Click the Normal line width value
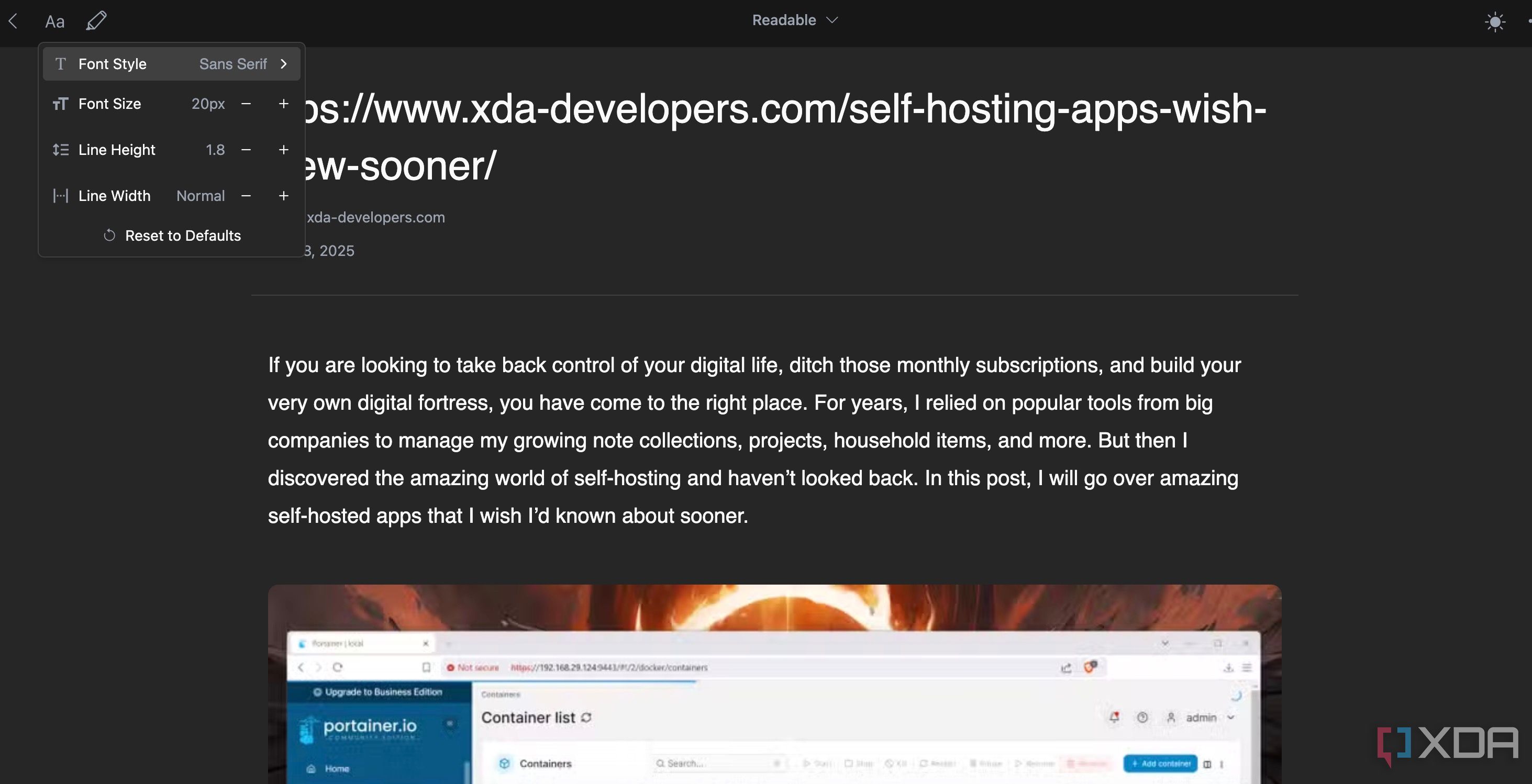The width and height of the screenshot is (1532, 784). (x=201, y=196)
